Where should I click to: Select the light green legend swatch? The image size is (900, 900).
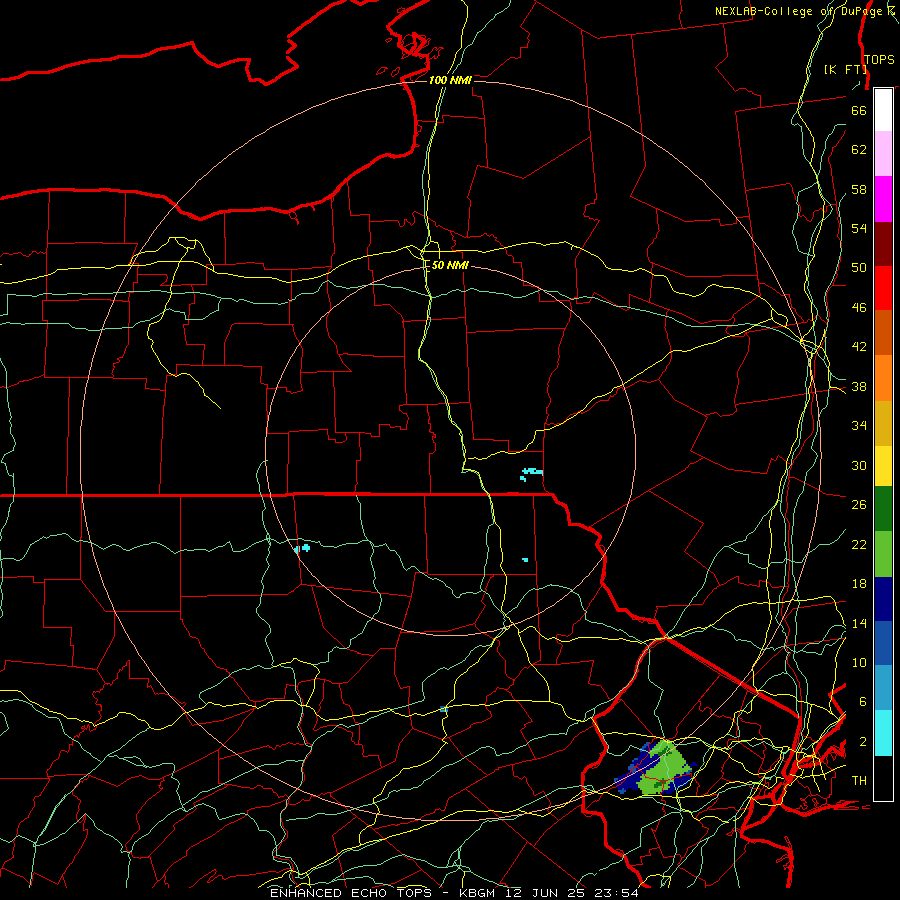[883, 554]
